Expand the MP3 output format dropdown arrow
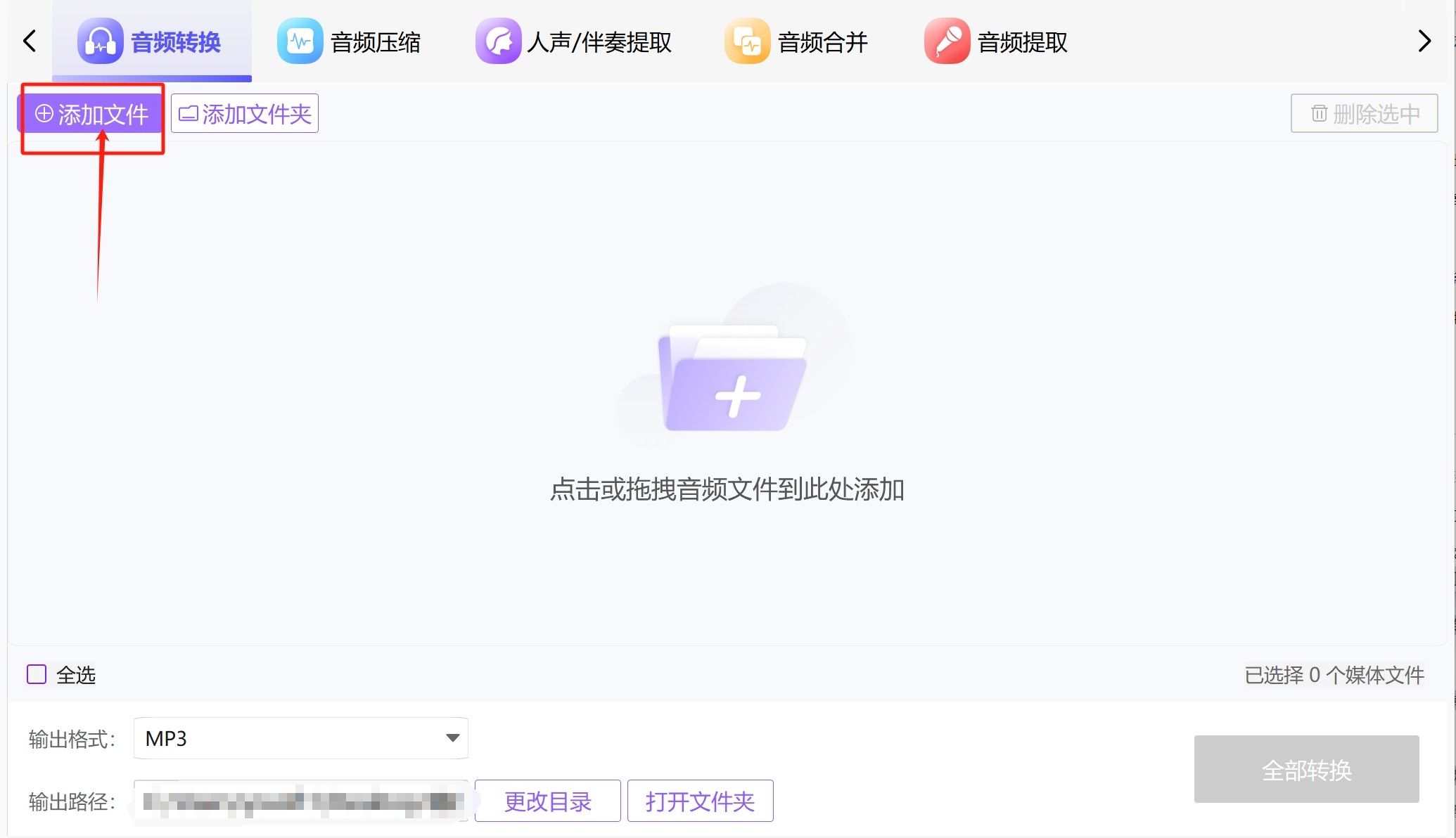 452,738
